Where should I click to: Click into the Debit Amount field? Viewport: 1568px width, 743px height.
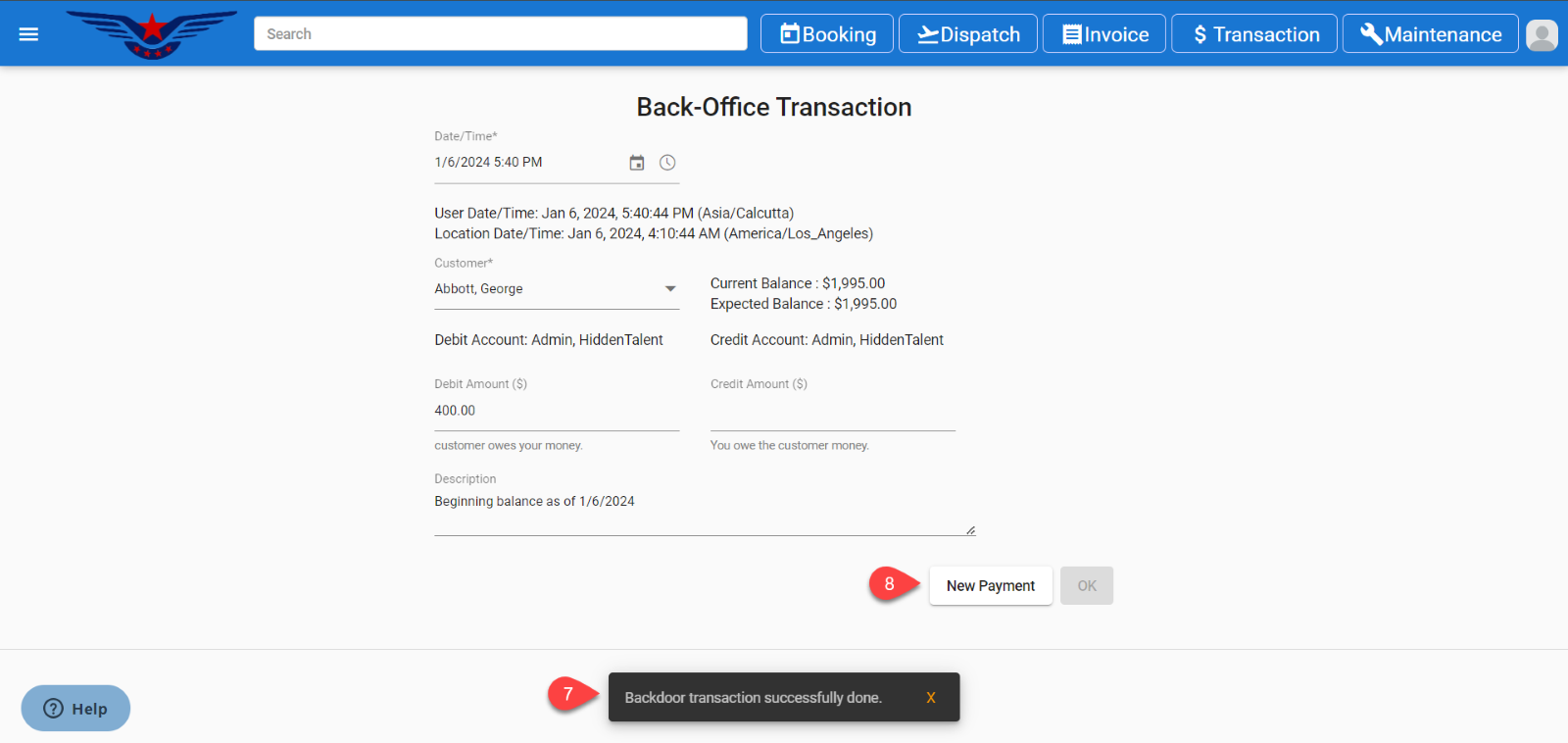click(x=556, y=412)
